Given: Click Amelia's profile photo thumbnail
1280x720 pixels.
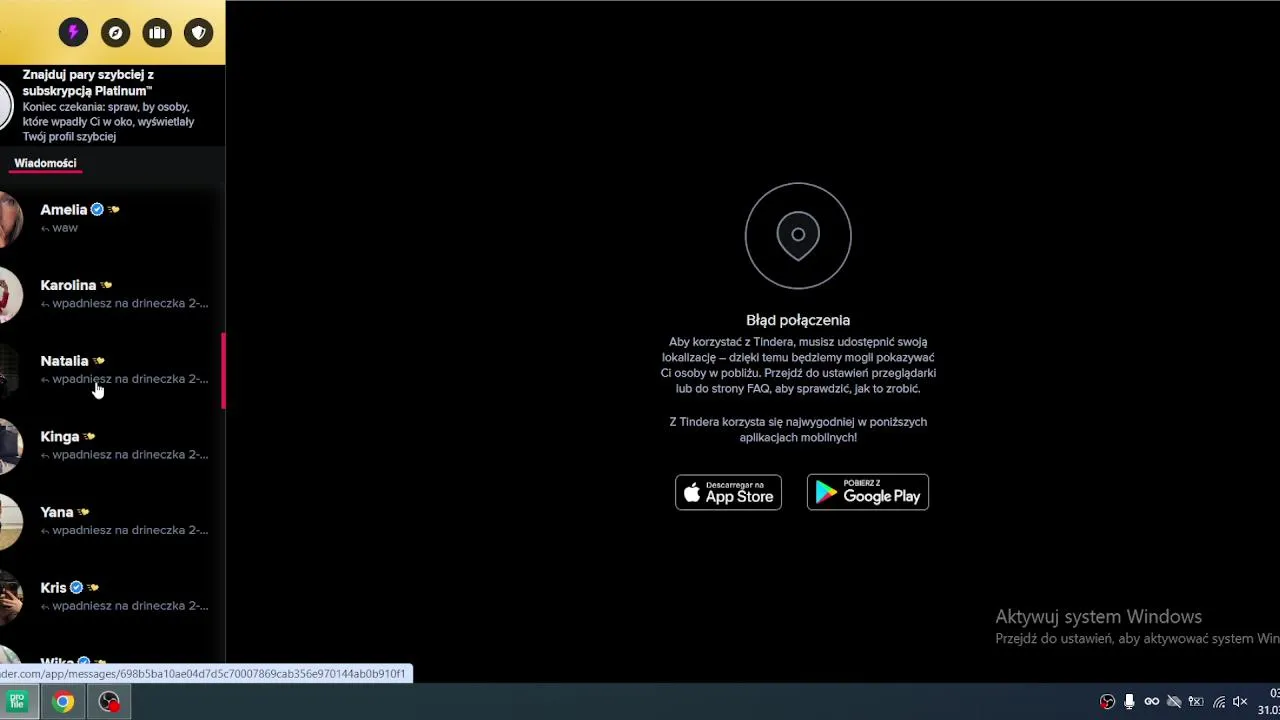Looking at the screenshot, I should [x=10, y=218].
